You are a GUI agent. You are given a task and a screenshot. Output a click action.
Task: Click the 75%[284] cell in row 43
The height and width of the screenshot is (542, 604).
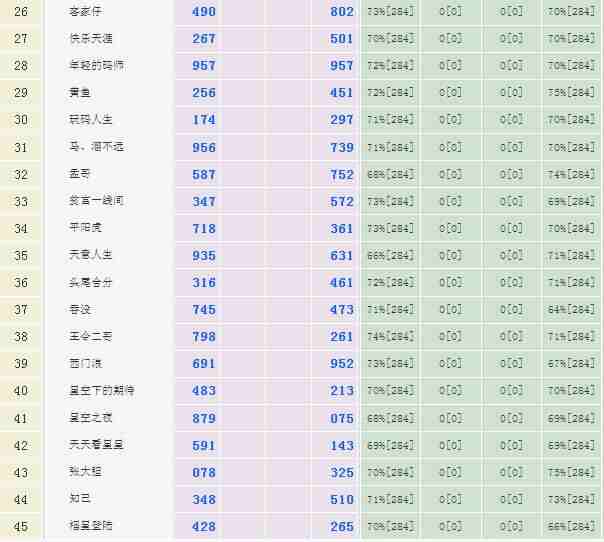point(572,472)
